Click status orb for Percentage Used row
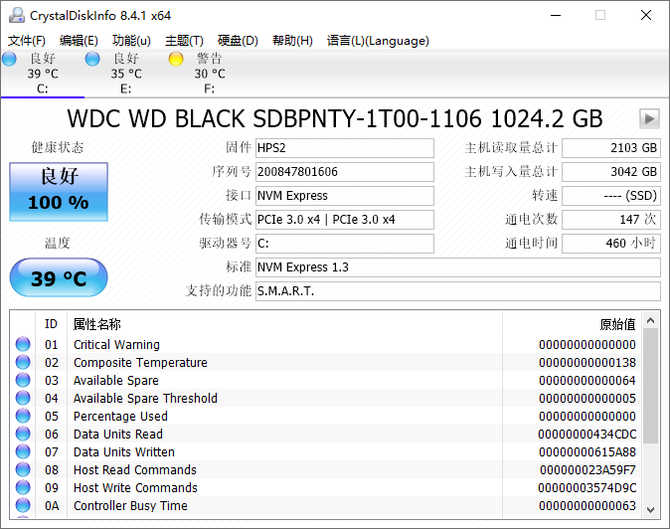 23,417
